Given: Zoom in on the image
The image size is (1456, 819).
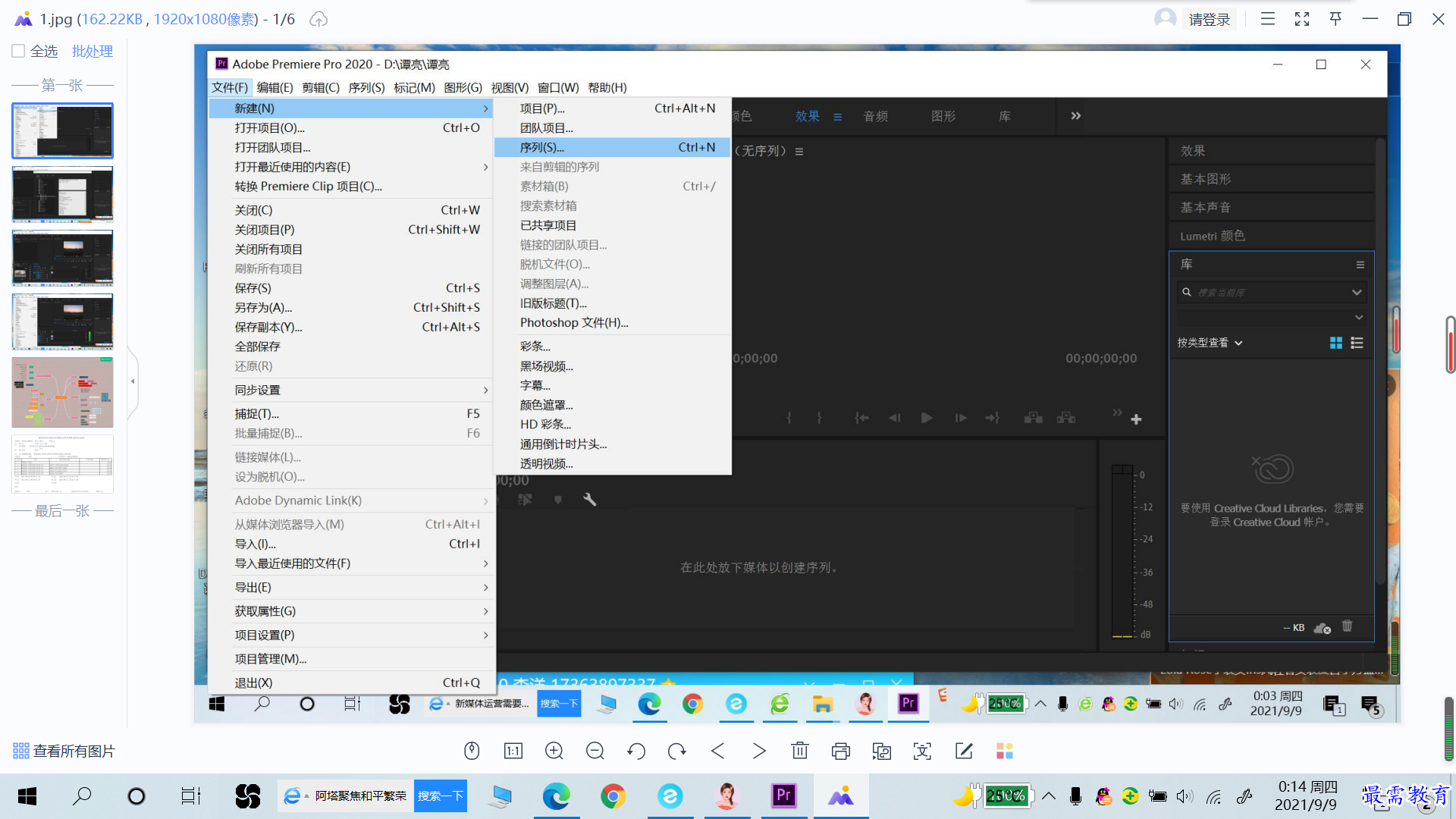Looking at the screenshot, I should [x=554, y=751].
